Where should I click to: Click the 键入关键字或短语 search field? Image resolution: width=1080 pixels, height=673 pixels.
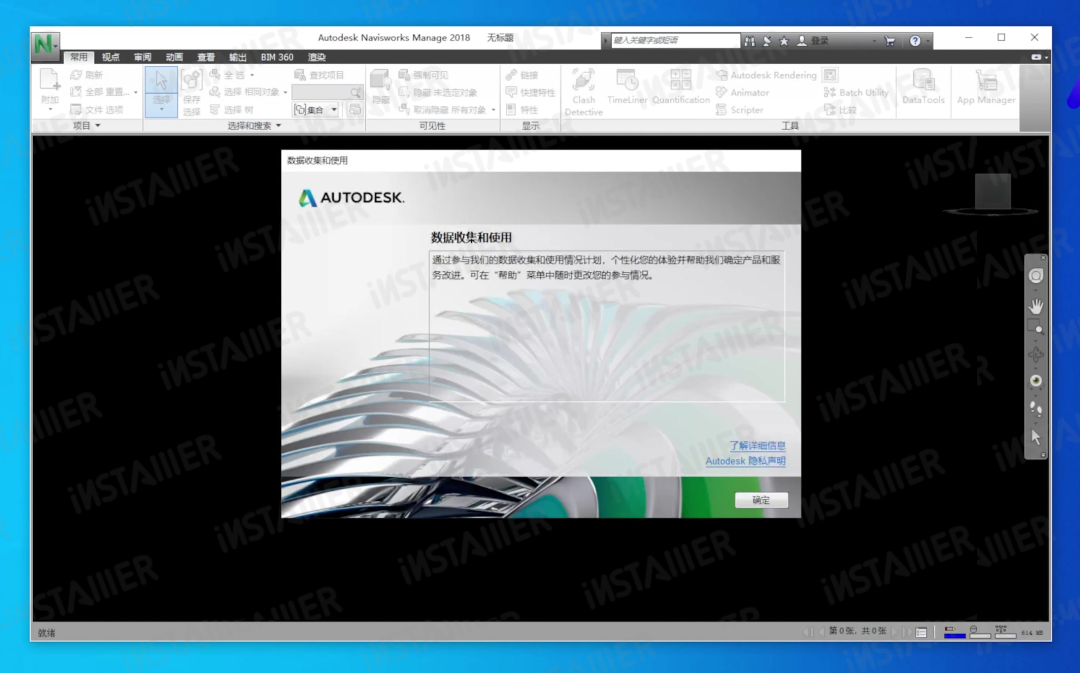click(675, 41)
